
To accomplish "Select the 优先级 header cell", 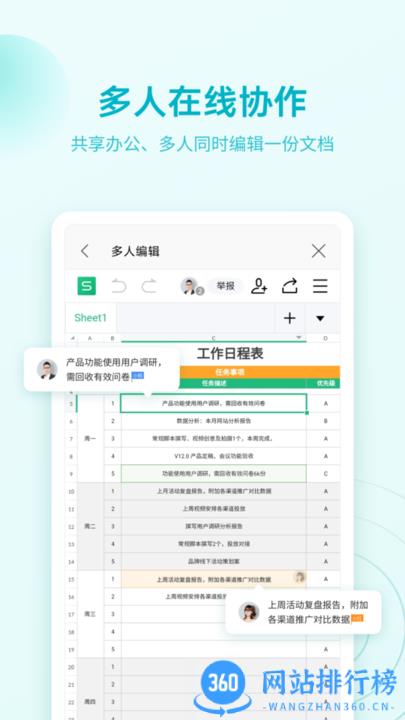I will (325, 383).
